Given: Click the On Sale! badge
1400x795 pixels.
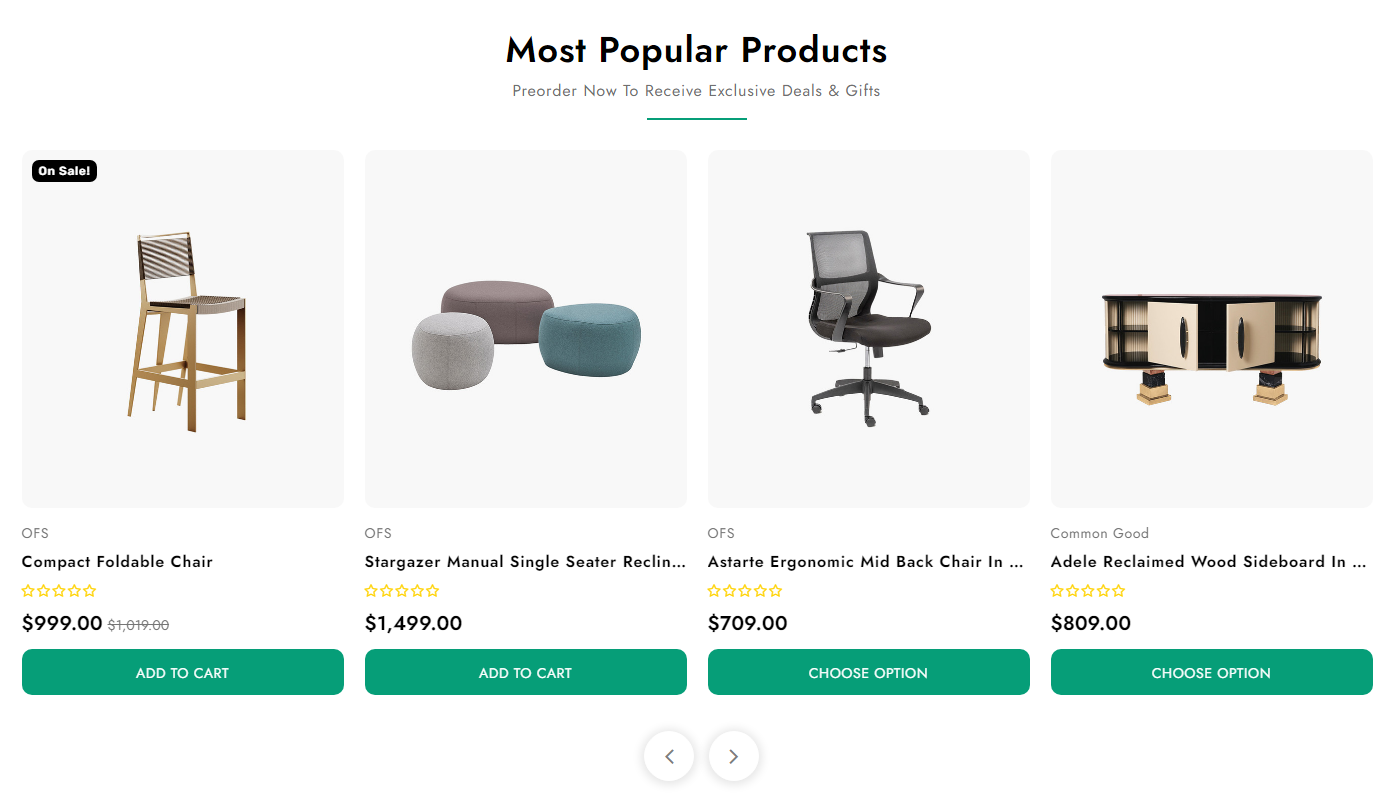Looking at the screenshot, I should (x=64, y=171).
